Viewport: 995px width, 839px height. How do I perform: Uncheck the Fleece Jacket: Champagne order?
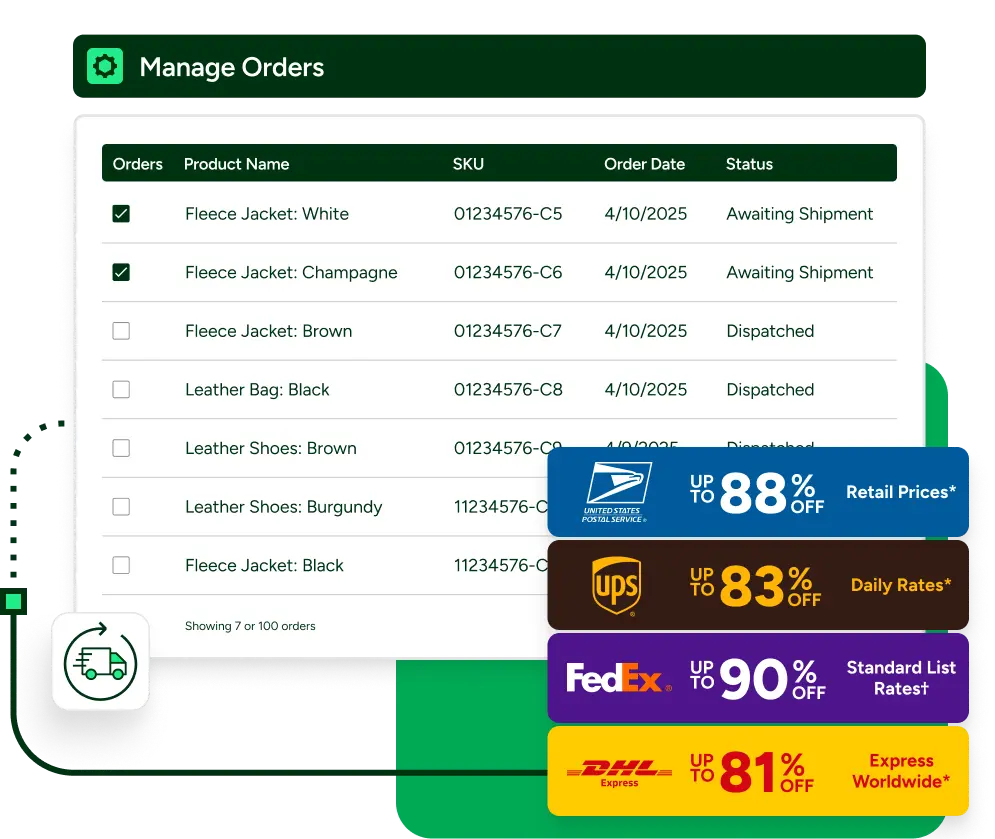120,272
